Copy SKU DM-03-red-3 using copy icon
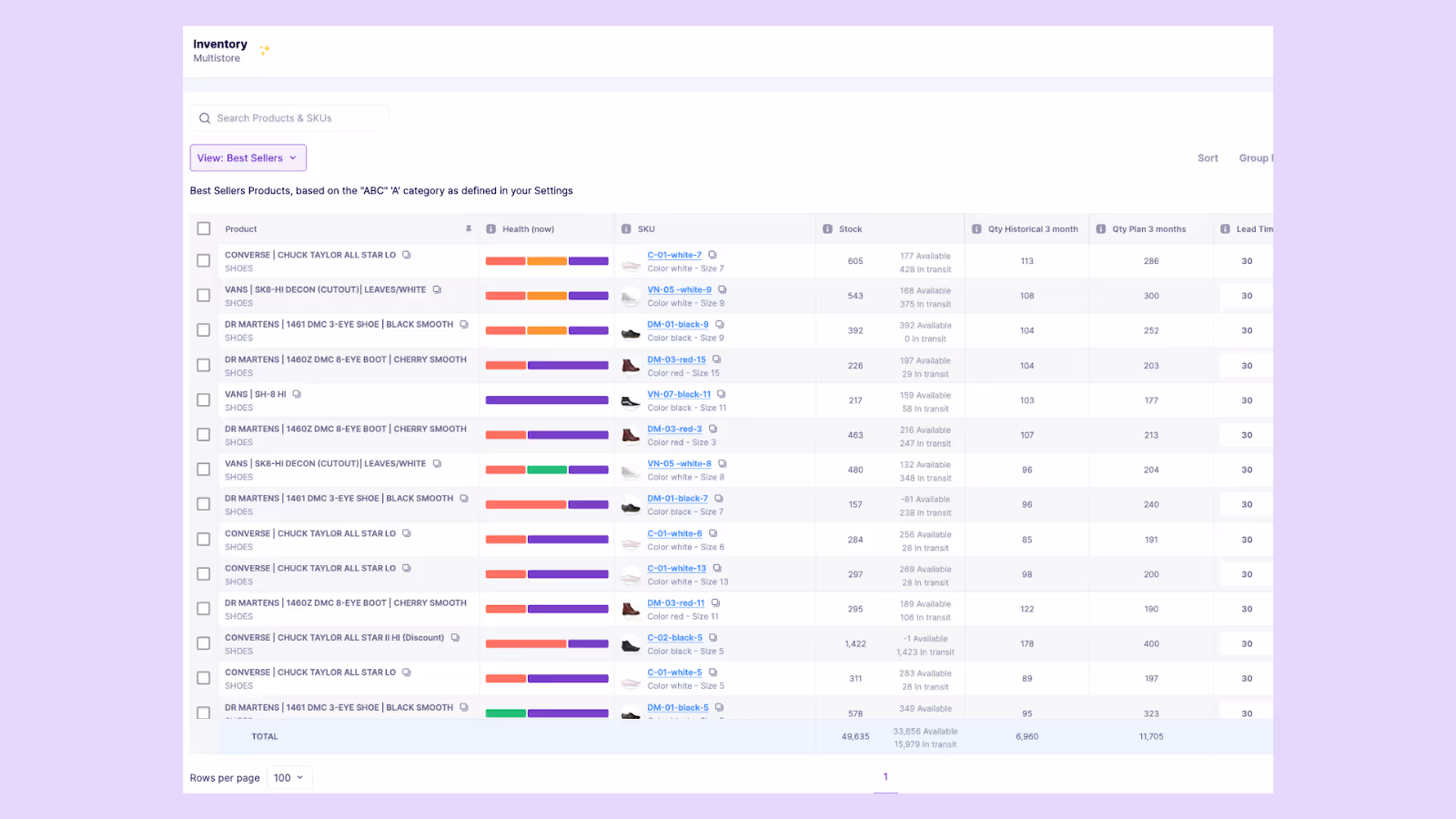 coord(713,429)
